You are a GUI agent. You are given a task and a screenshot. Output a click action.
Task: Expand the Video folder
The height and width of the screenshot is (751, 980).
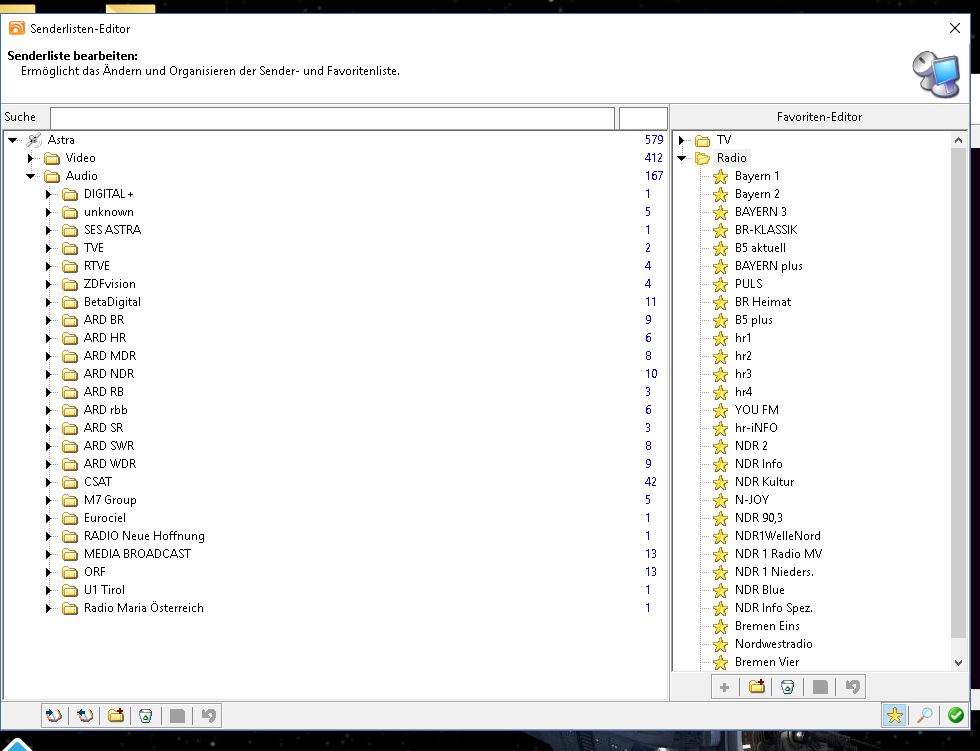tap(31, 158)
